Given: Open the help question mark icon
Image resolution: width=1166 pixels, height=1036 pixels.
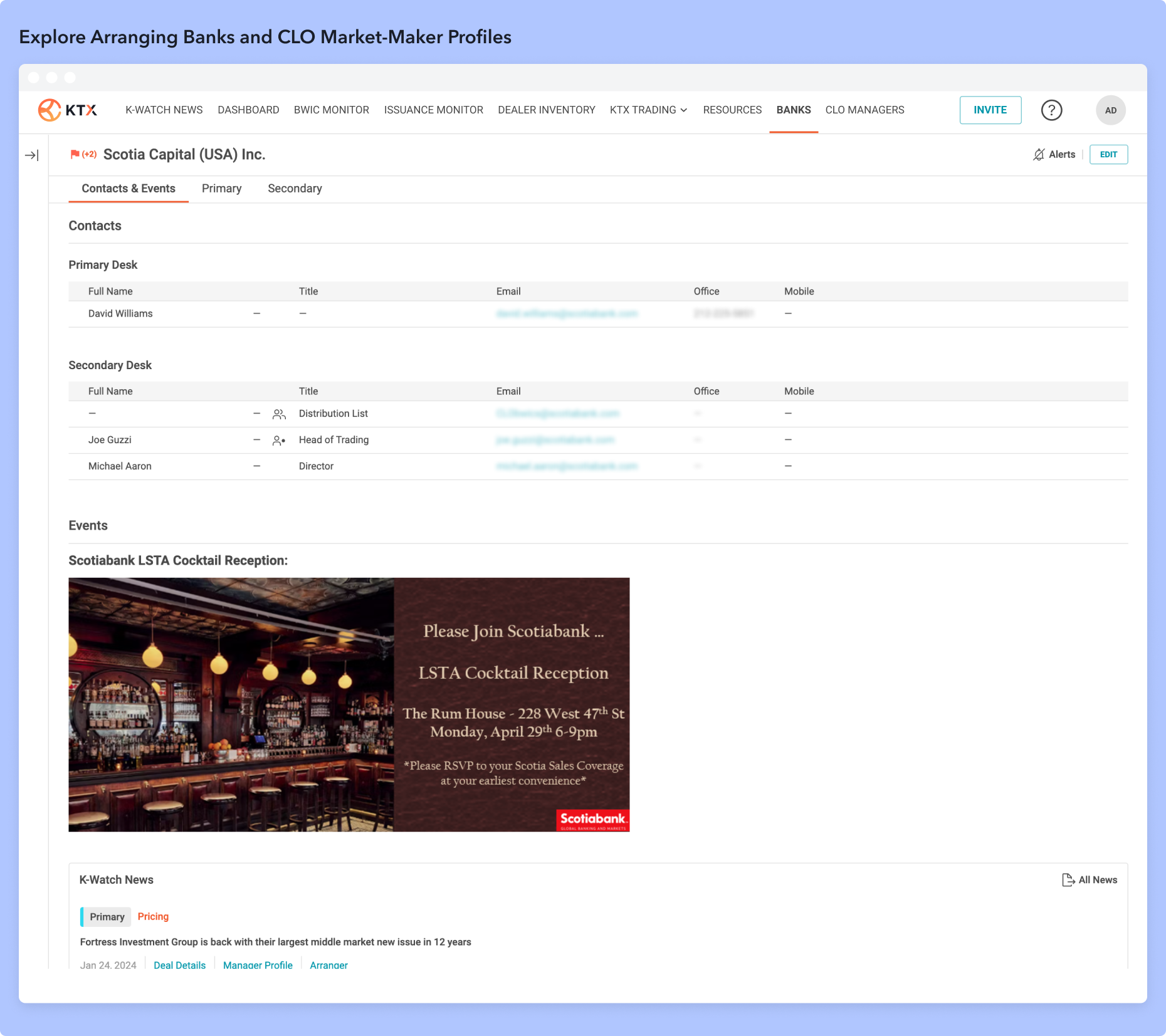Looking at the screenshot, I should [x=1051, y=110].
